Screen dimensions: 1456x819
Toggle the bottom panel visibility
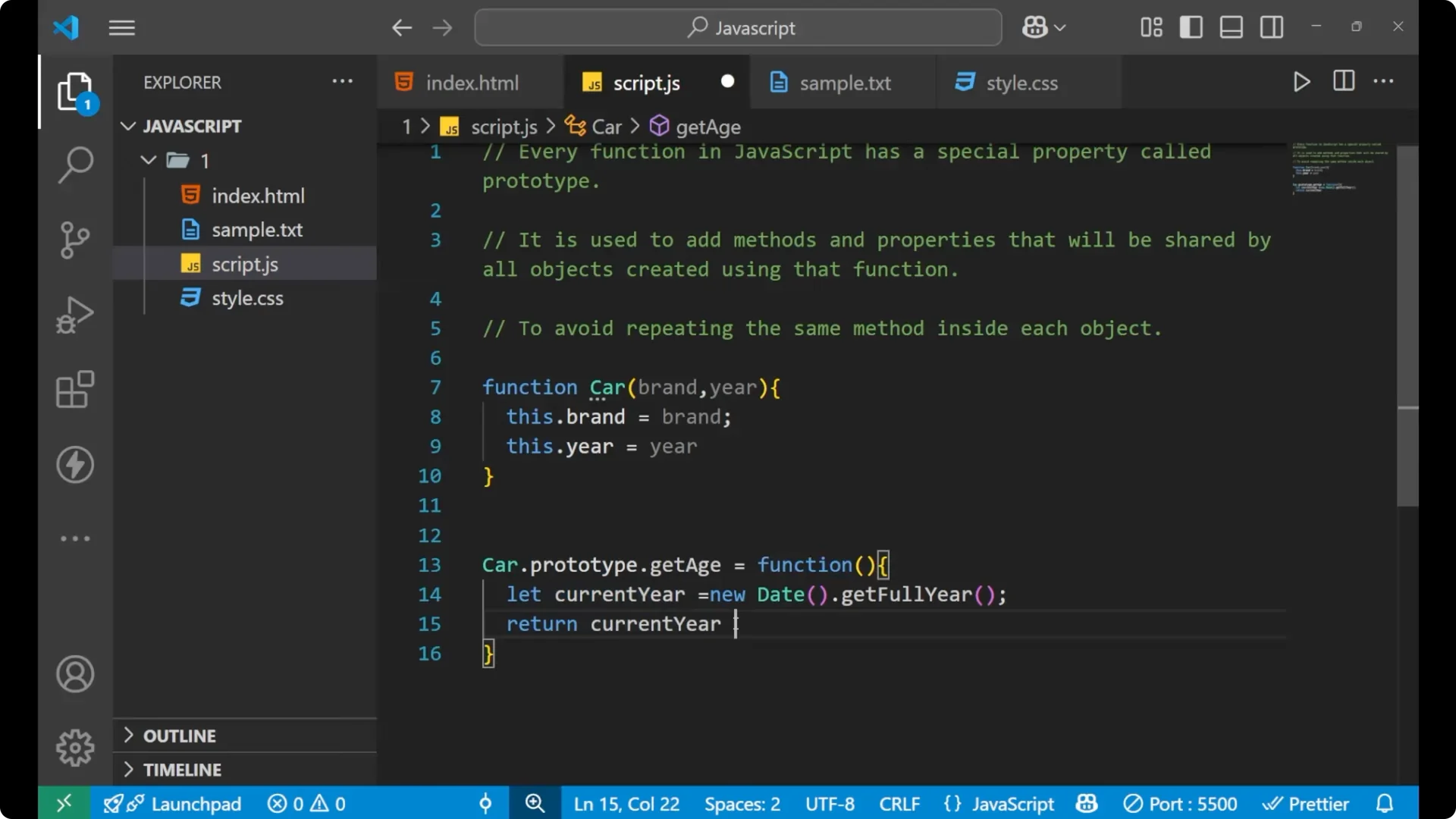click(1231, 27)
